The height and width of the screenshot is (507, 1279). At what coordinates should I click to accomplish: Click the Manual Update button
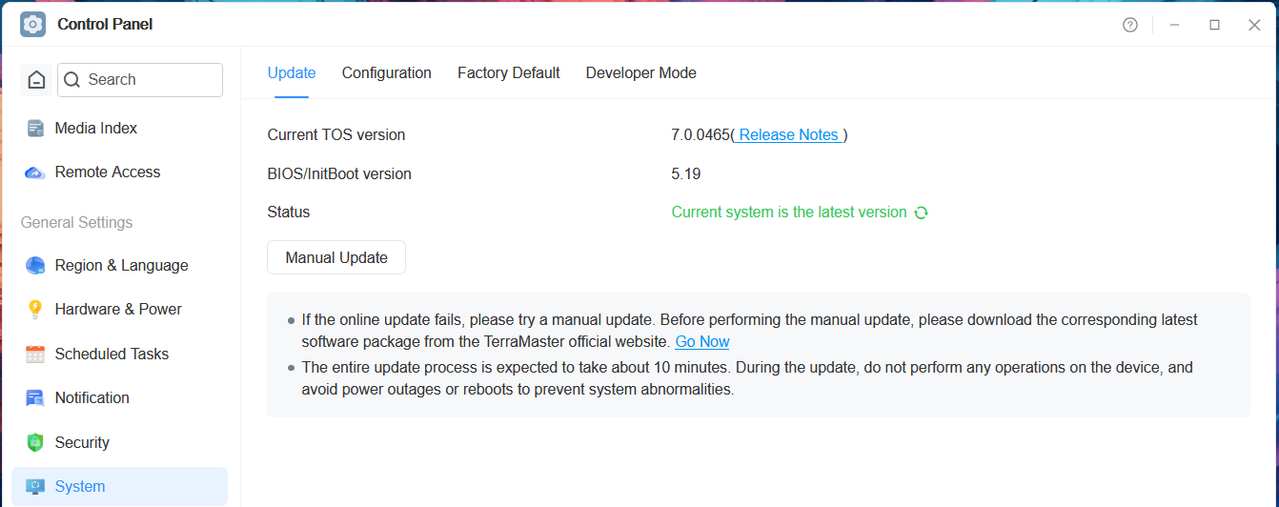tap(336, 257)
